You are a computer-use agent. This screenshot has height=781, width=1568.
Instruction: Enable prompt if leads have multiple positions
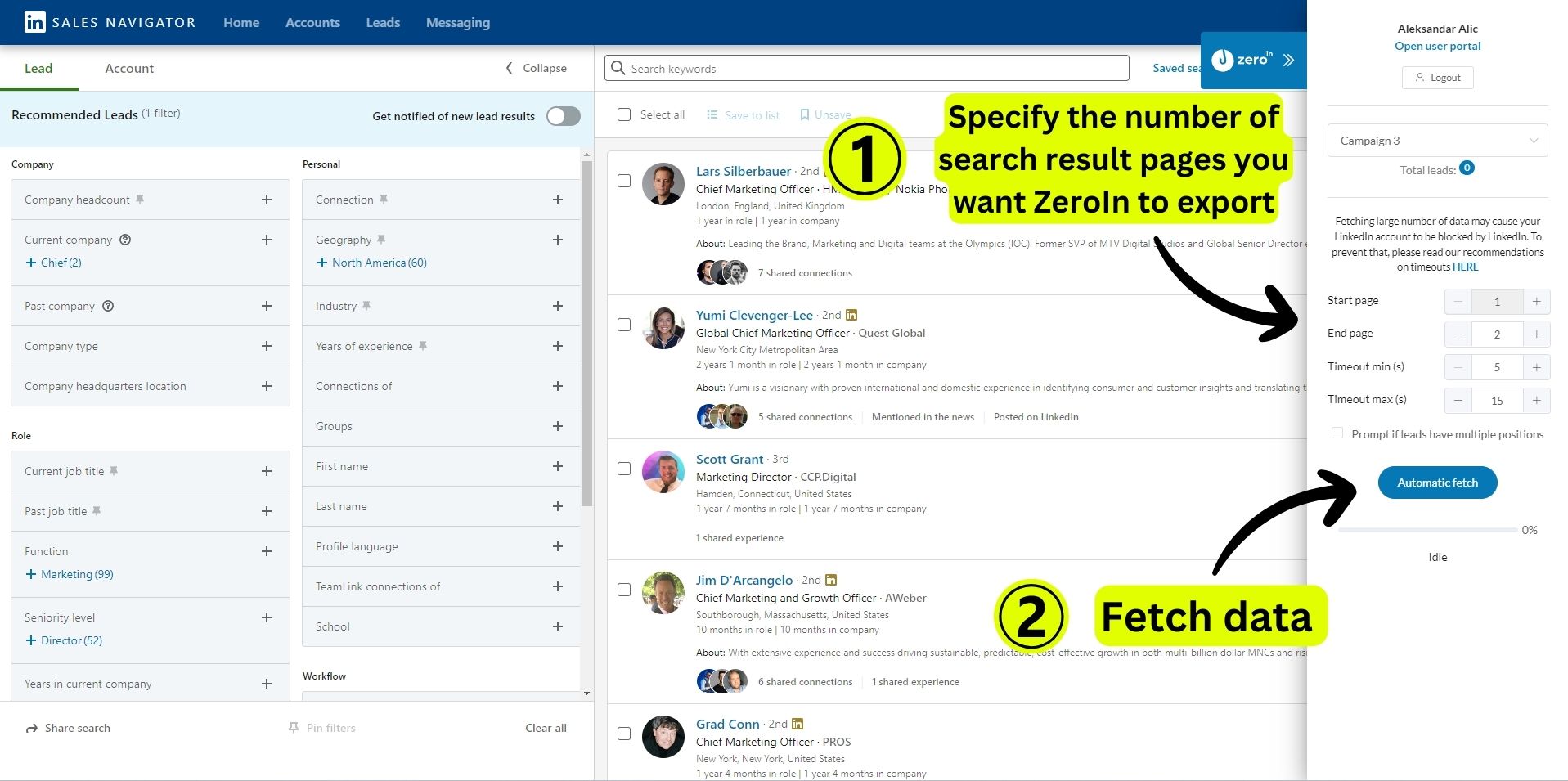pyautogui.click(x=1337, y=433)
